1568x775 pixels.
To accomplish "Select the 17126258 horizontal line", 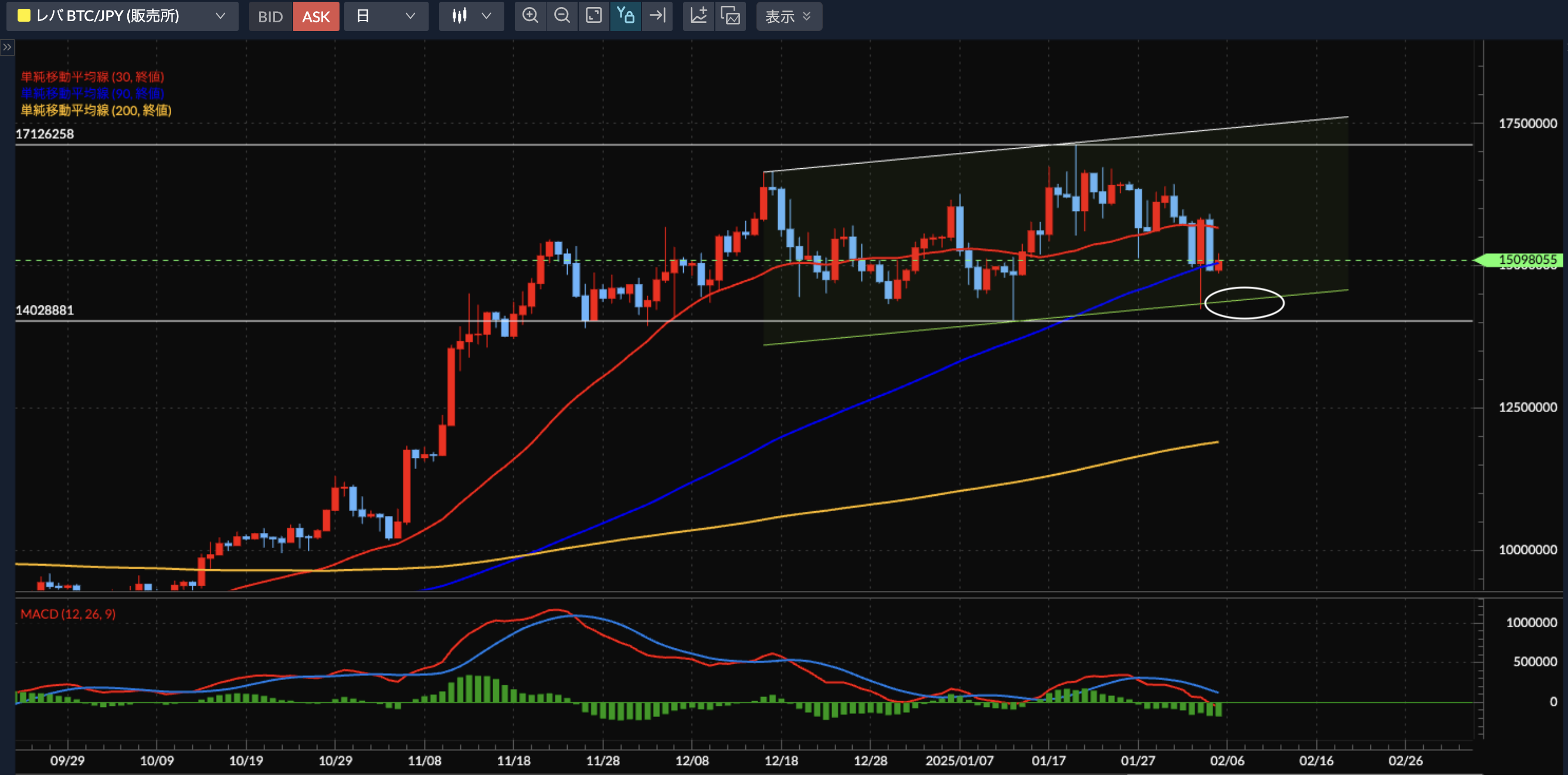I will [x=742, y=145].
